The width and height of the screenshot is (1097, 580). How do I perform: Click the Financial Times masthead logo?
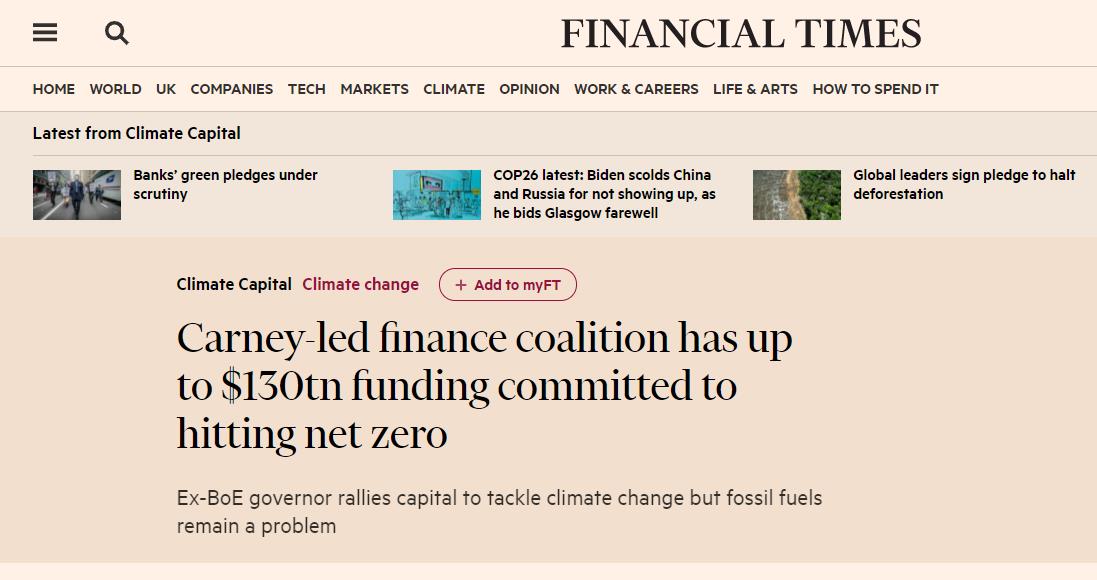(x=741, y=34)
